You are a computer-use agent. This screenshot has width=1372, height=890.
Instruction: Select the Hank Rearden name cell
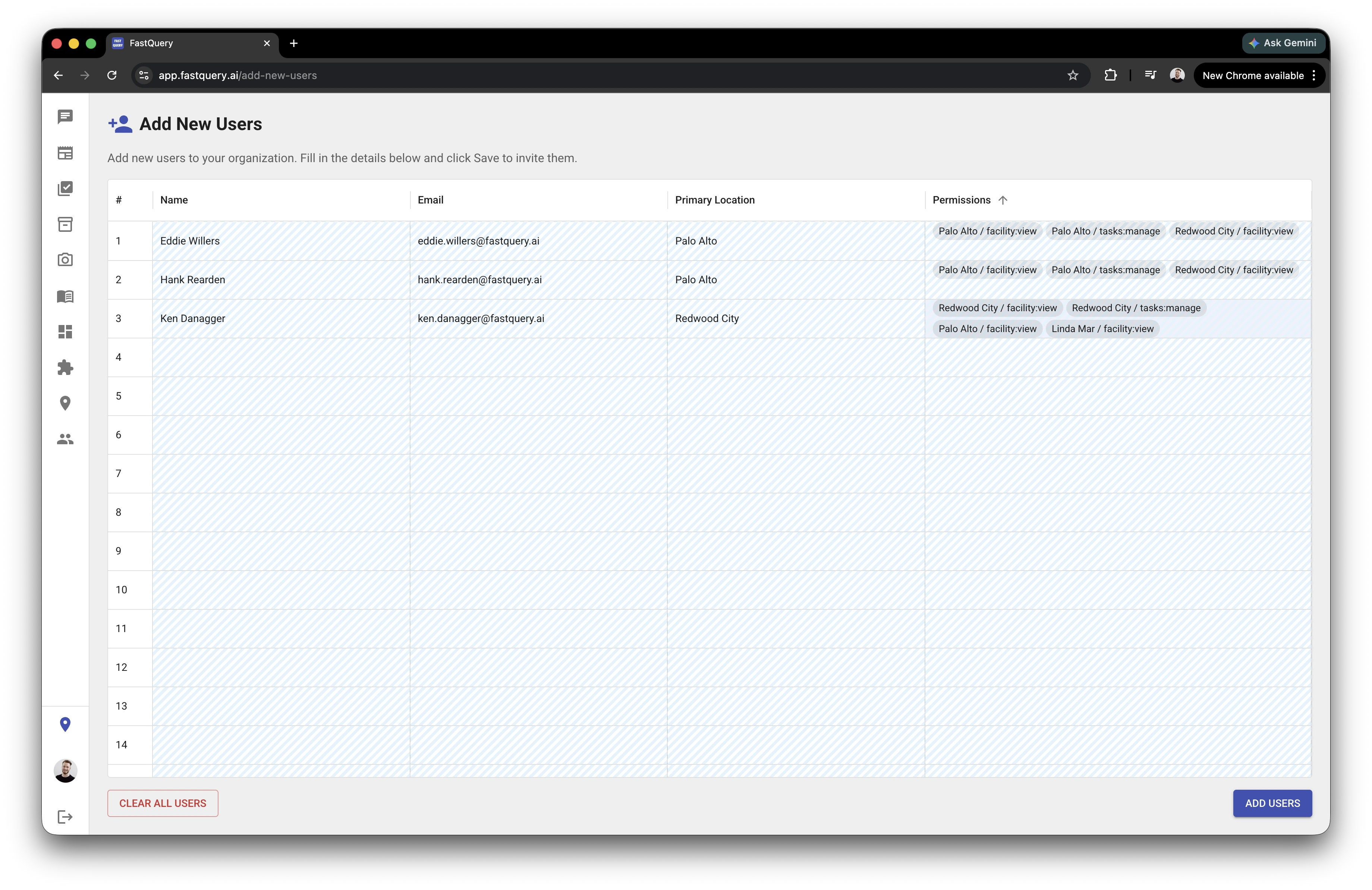[281, 280]
